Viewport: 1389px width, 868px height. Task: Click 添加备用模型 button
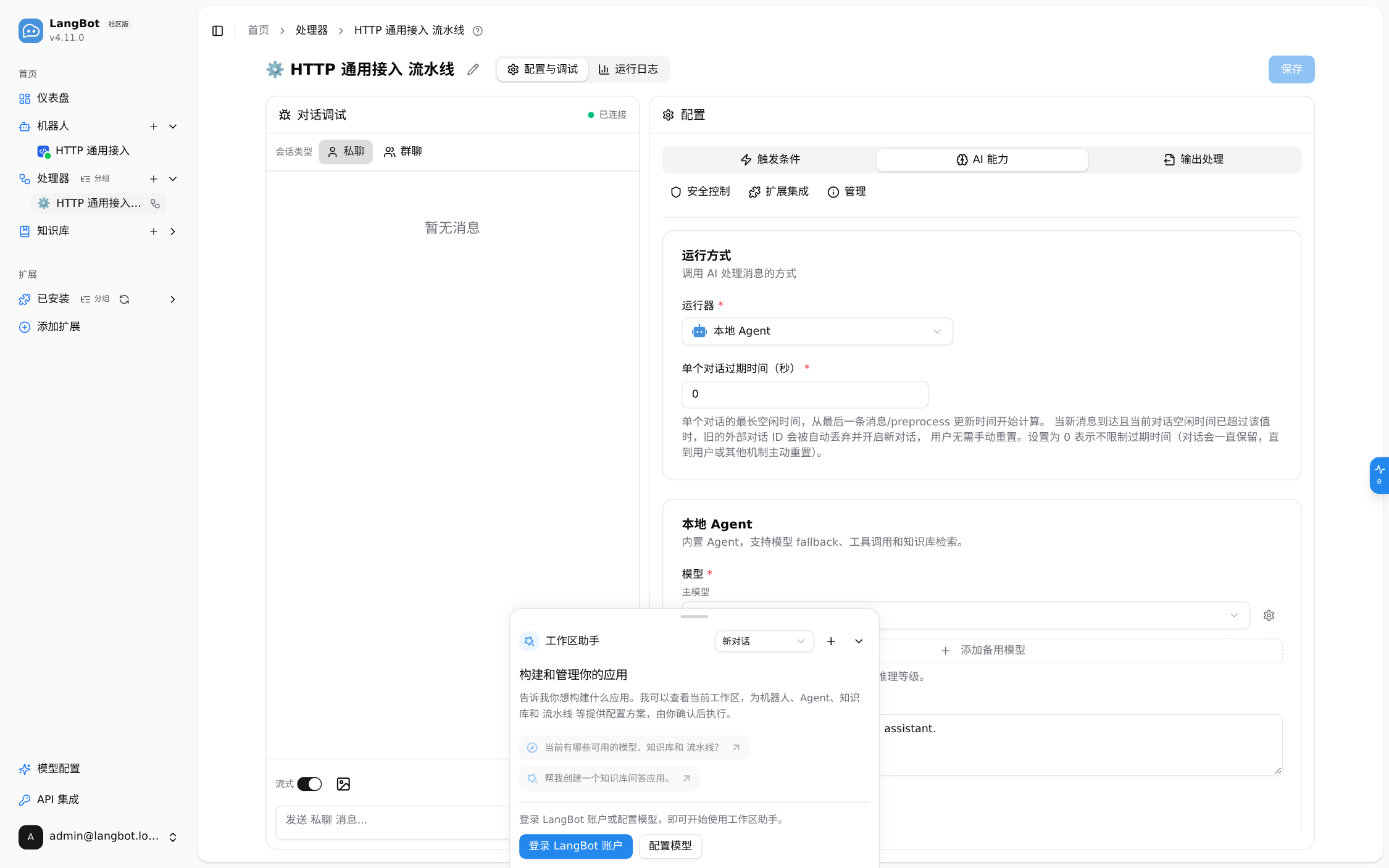(984, 651)
